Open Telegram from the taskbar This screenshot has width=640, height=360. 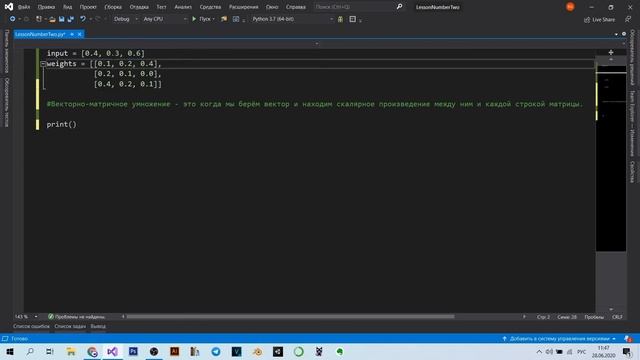click(216, 351)
